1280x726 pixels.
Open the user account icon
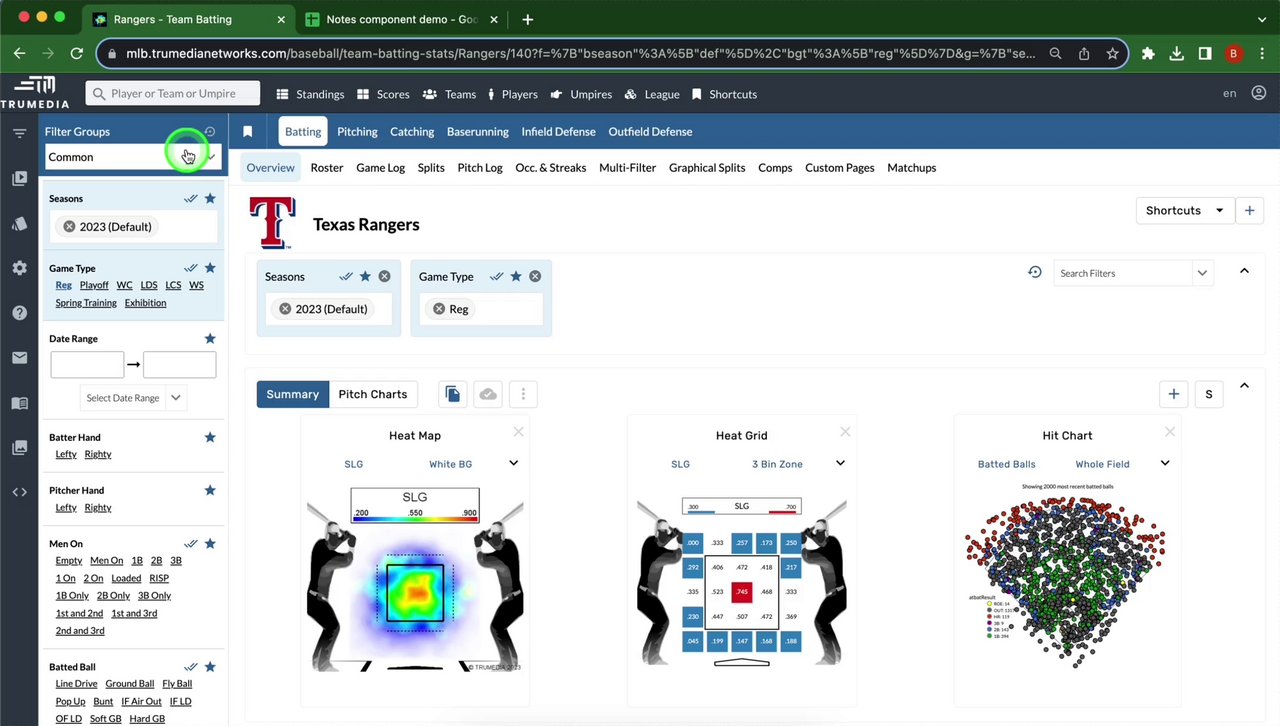click(x=1259, y=93)
